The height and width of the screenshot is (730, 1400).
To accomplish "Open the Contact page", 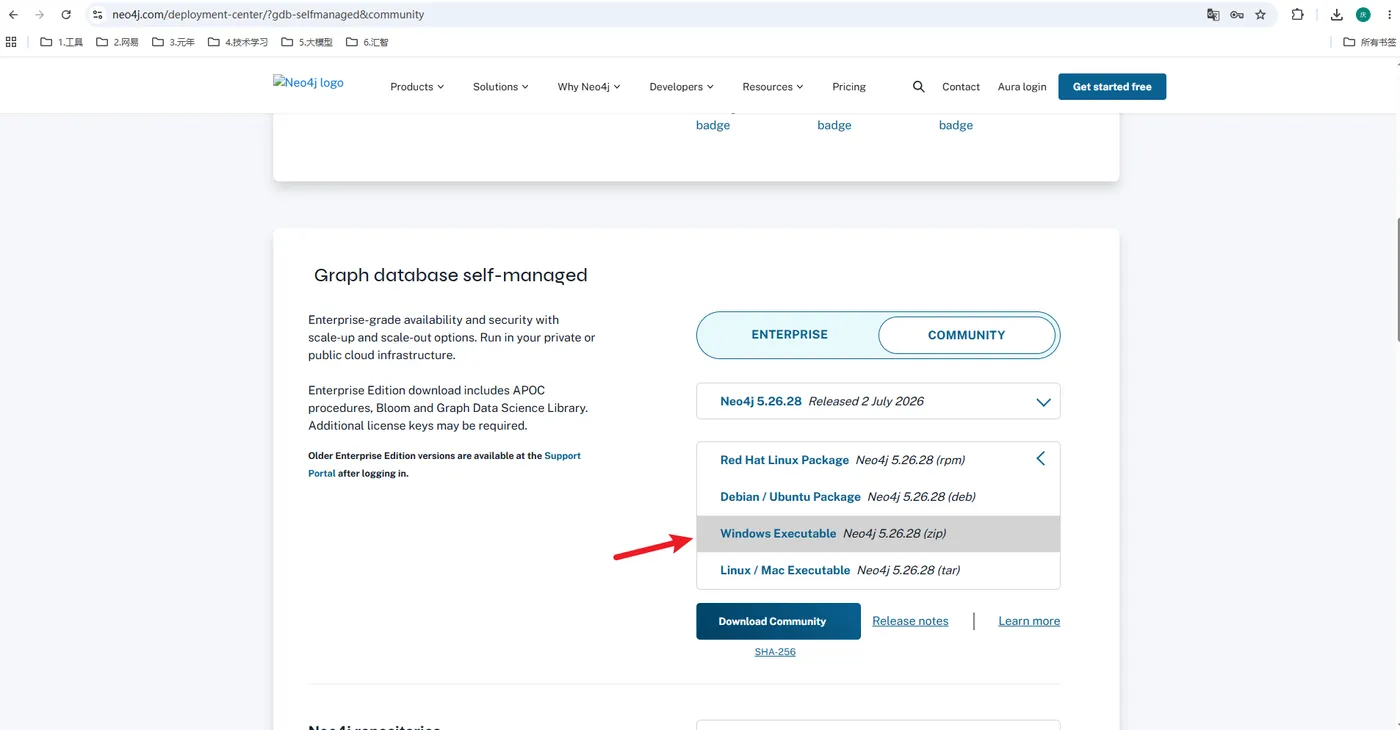I will 961,87.
